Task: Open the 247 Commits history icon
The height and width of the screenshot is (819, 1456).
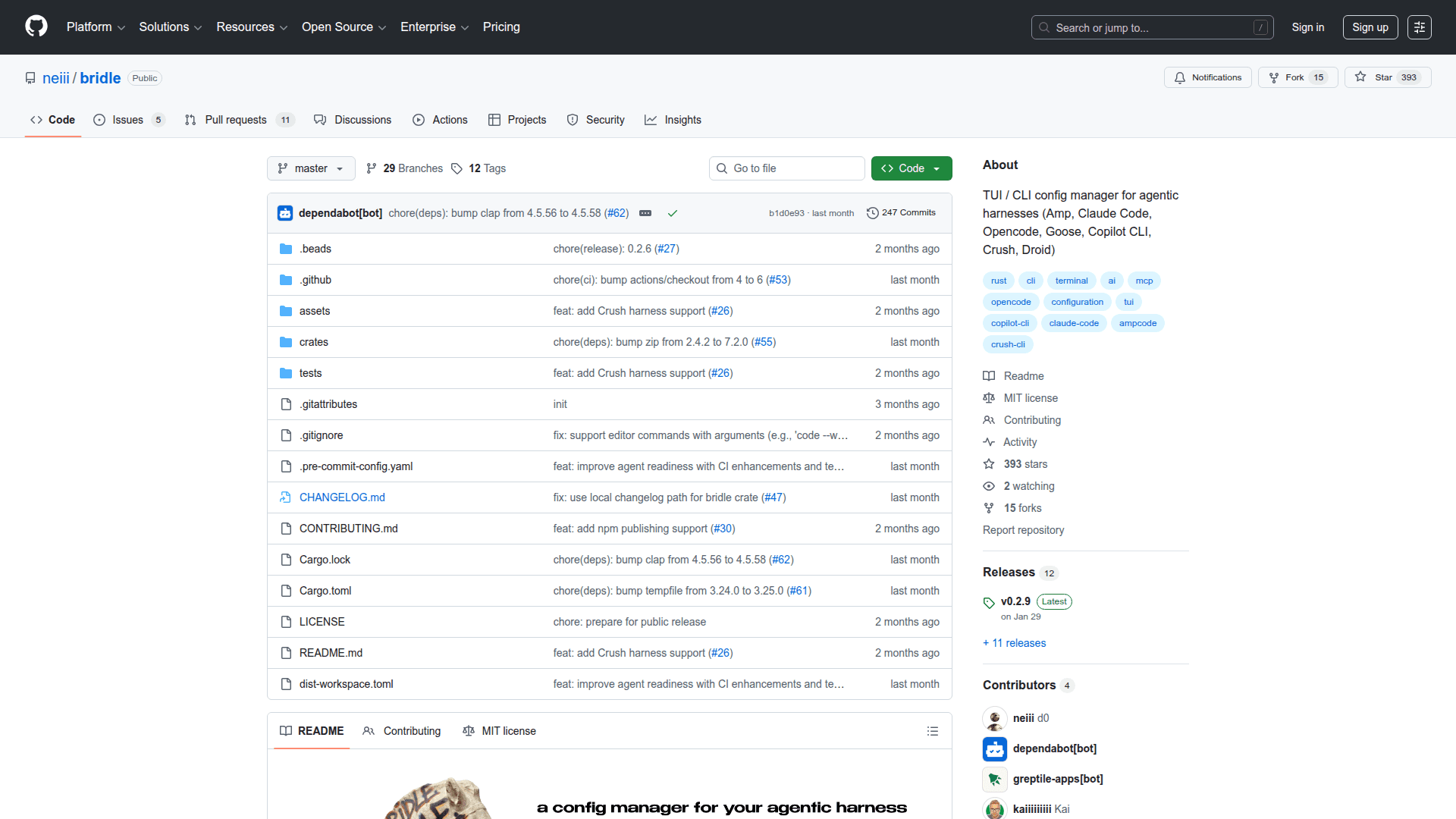Action: coord(873,213)
